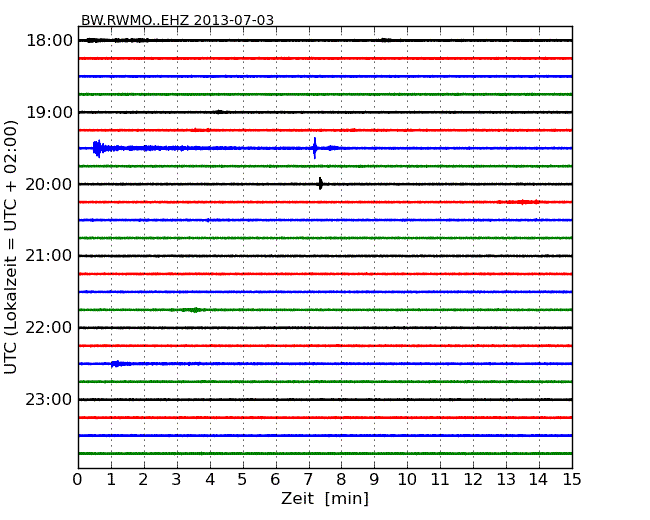Image resolution: width=650 pixels, height=520 pixels.
Task: Click x-axis tick label 4
Action: (x=210, y=480)
